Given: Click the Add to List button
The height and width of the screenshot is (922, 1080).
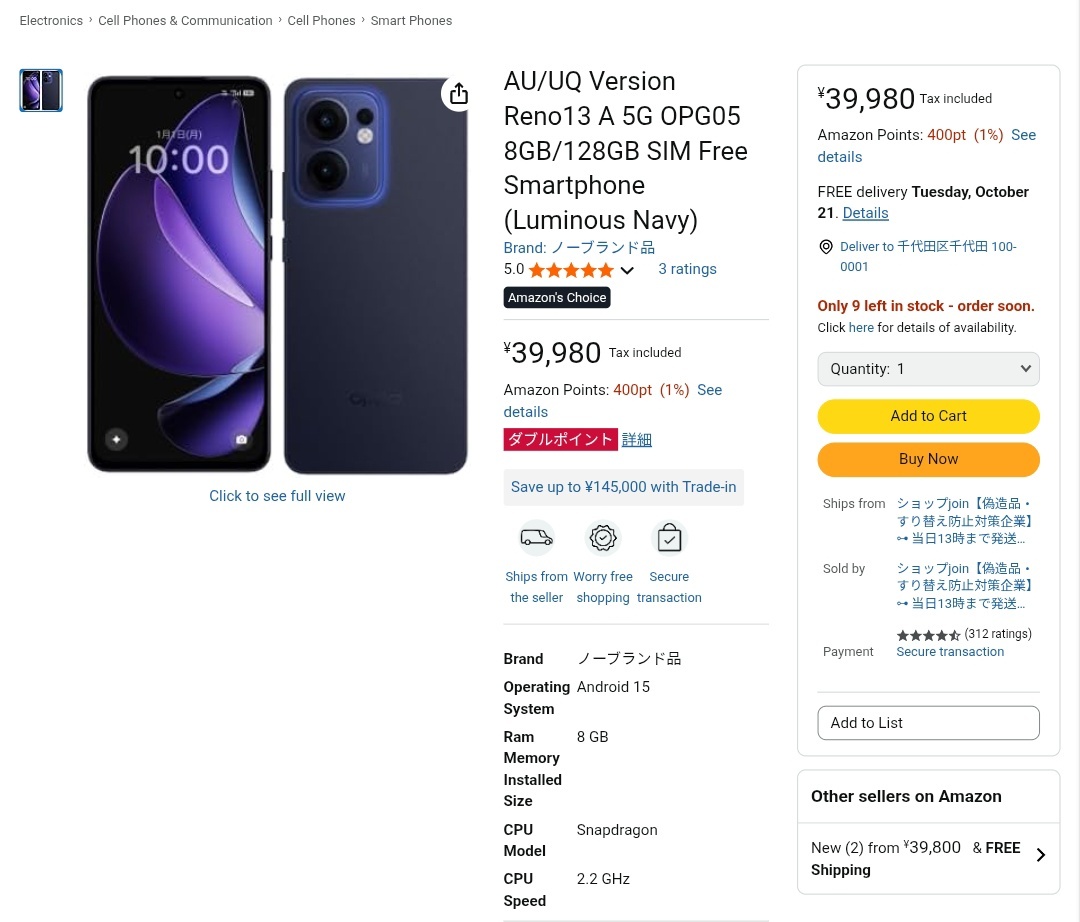Looking at the screenshot, I should tap(928, 723).
